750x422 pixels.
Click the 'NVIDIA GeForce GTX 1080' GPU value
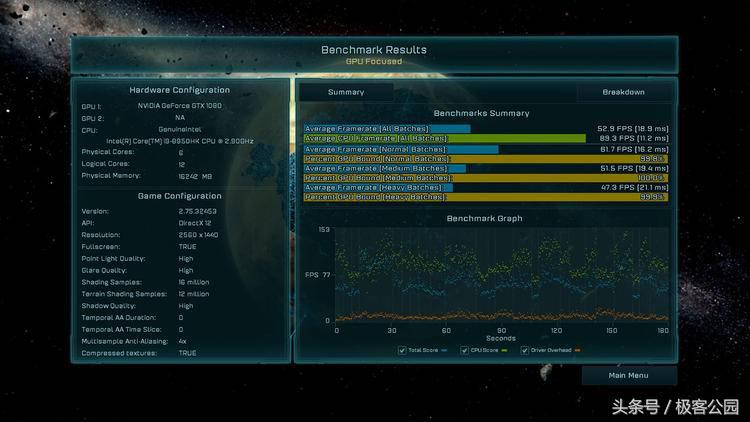179,106
